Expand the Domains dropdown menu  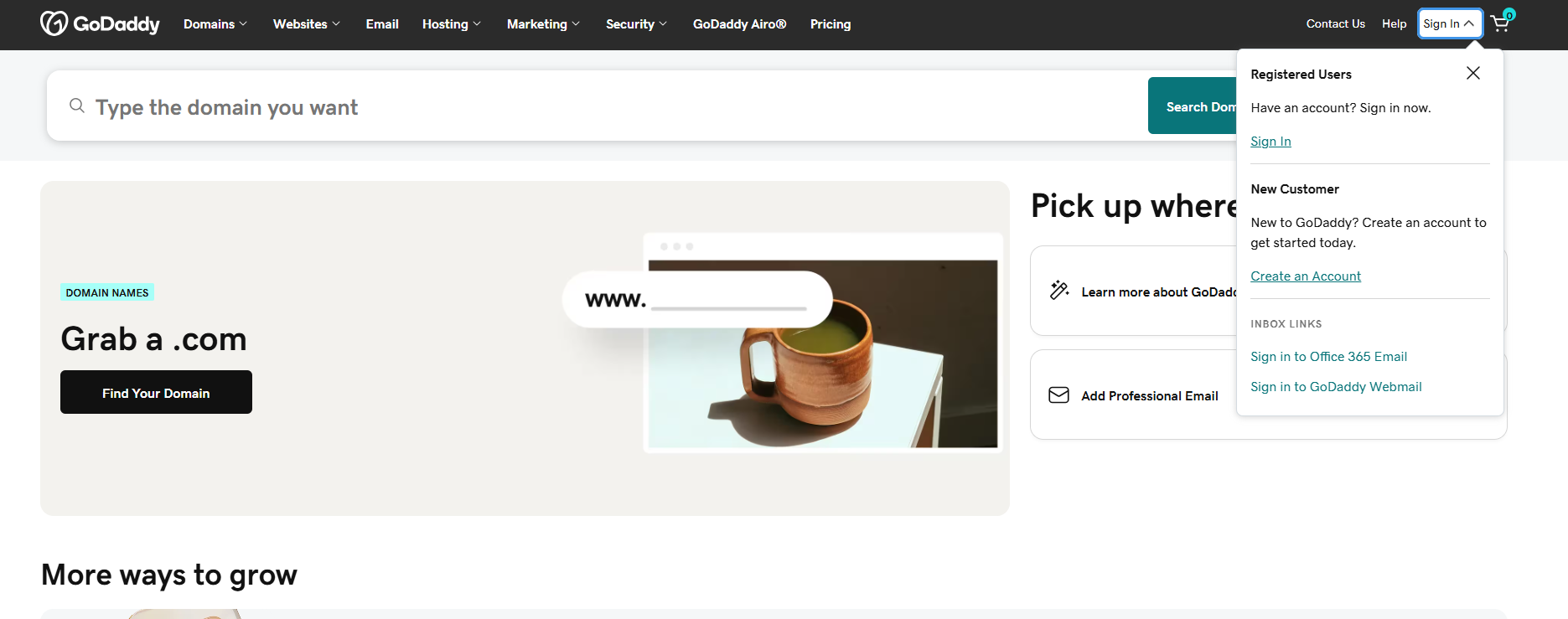point(215,24)
